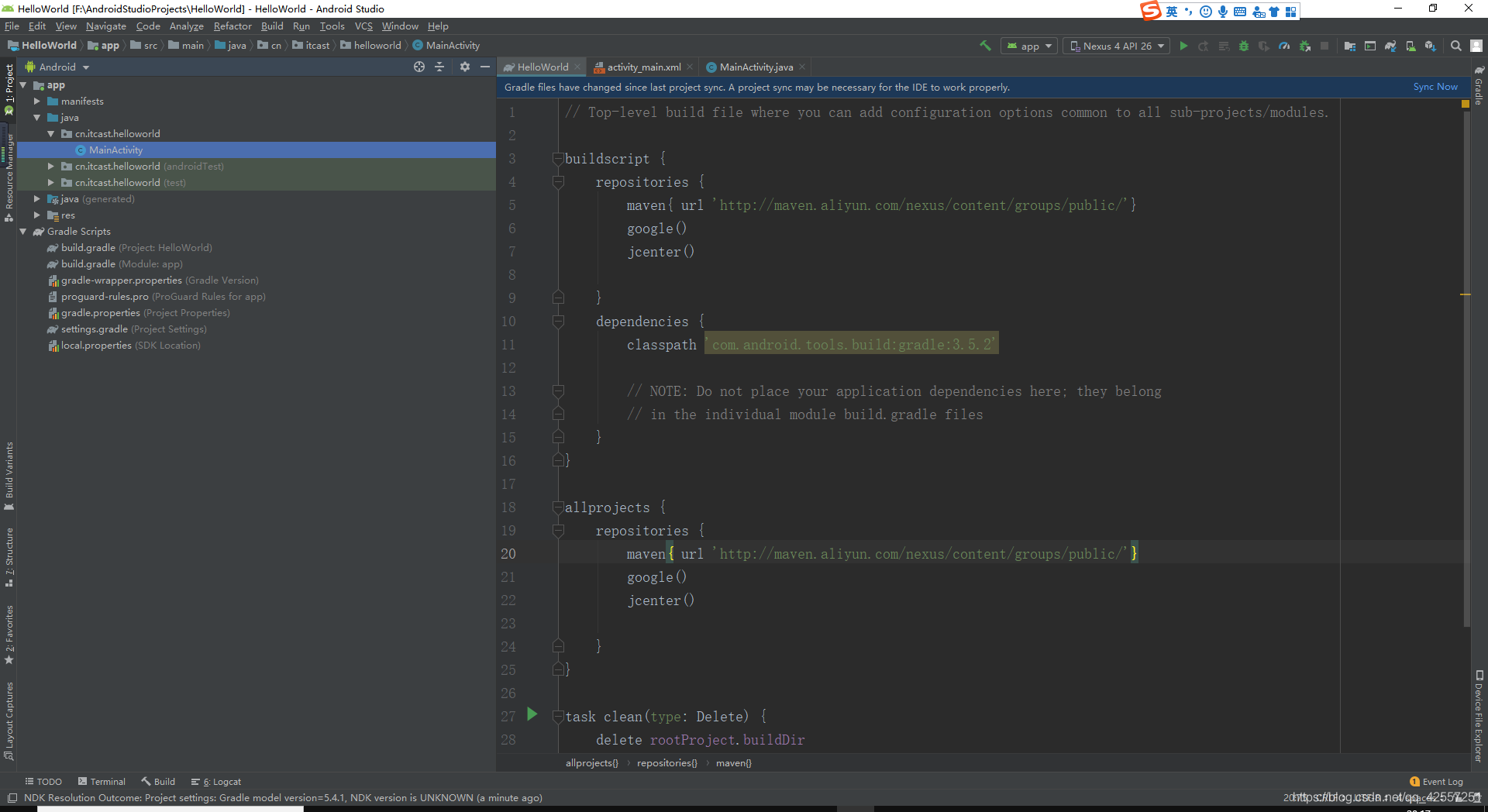Click the tool windows toggle in status bar corner
The height and width of the screenshot is (812, 1488).
click(12, 798)
